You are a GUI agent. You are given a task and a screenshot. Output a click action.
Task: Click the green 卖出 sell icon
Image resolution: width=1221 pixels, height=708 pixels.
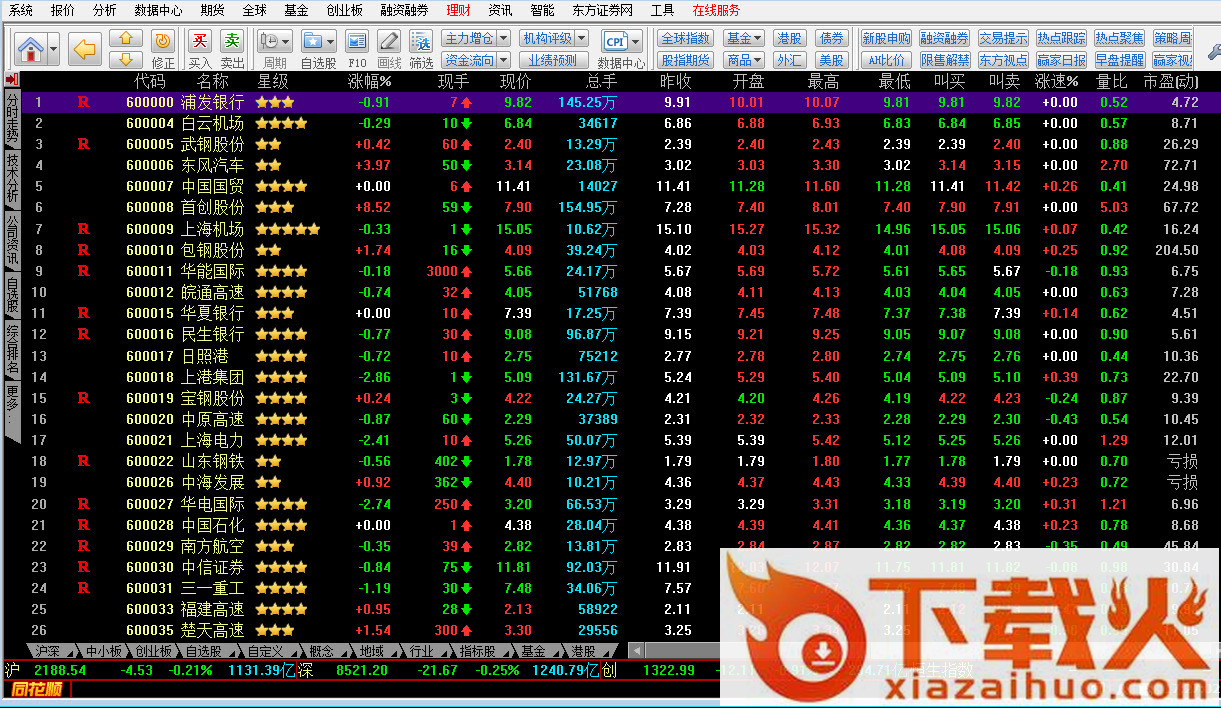pos(232,40)
